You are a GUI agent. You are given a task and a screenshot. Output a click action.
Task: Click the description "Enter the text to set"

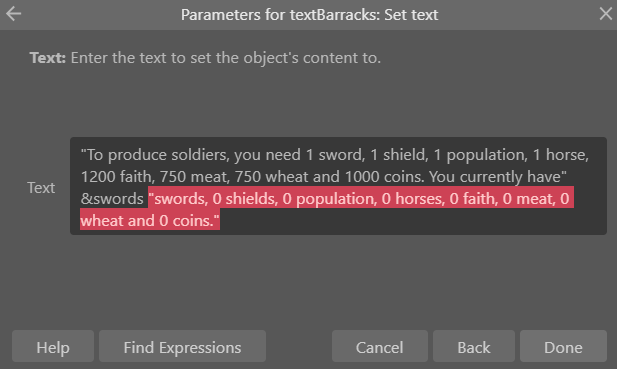pos(154,58)
